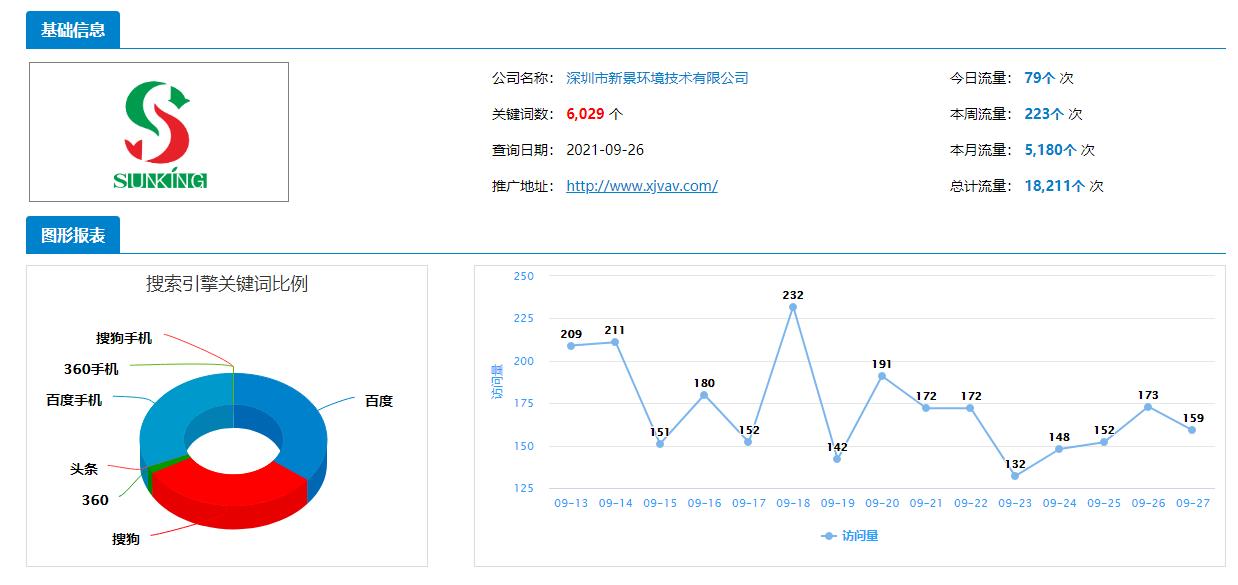Select the 搜狗 segment of the pie chart
1238x585 pixels.
pos(230,485)
